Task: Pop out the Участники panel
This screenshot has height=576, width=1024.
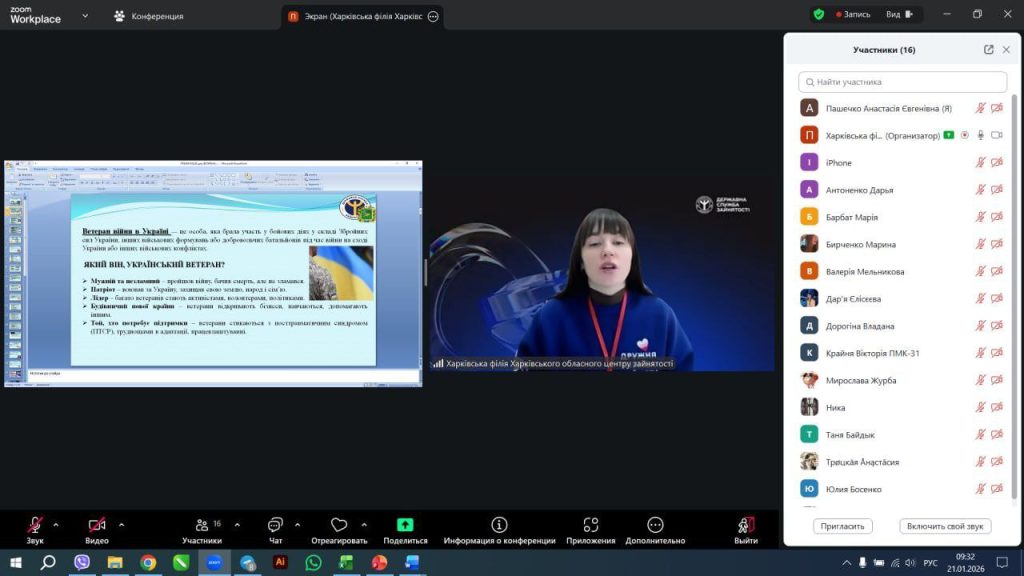Action: pyautogui.click(x=989, y=50)
